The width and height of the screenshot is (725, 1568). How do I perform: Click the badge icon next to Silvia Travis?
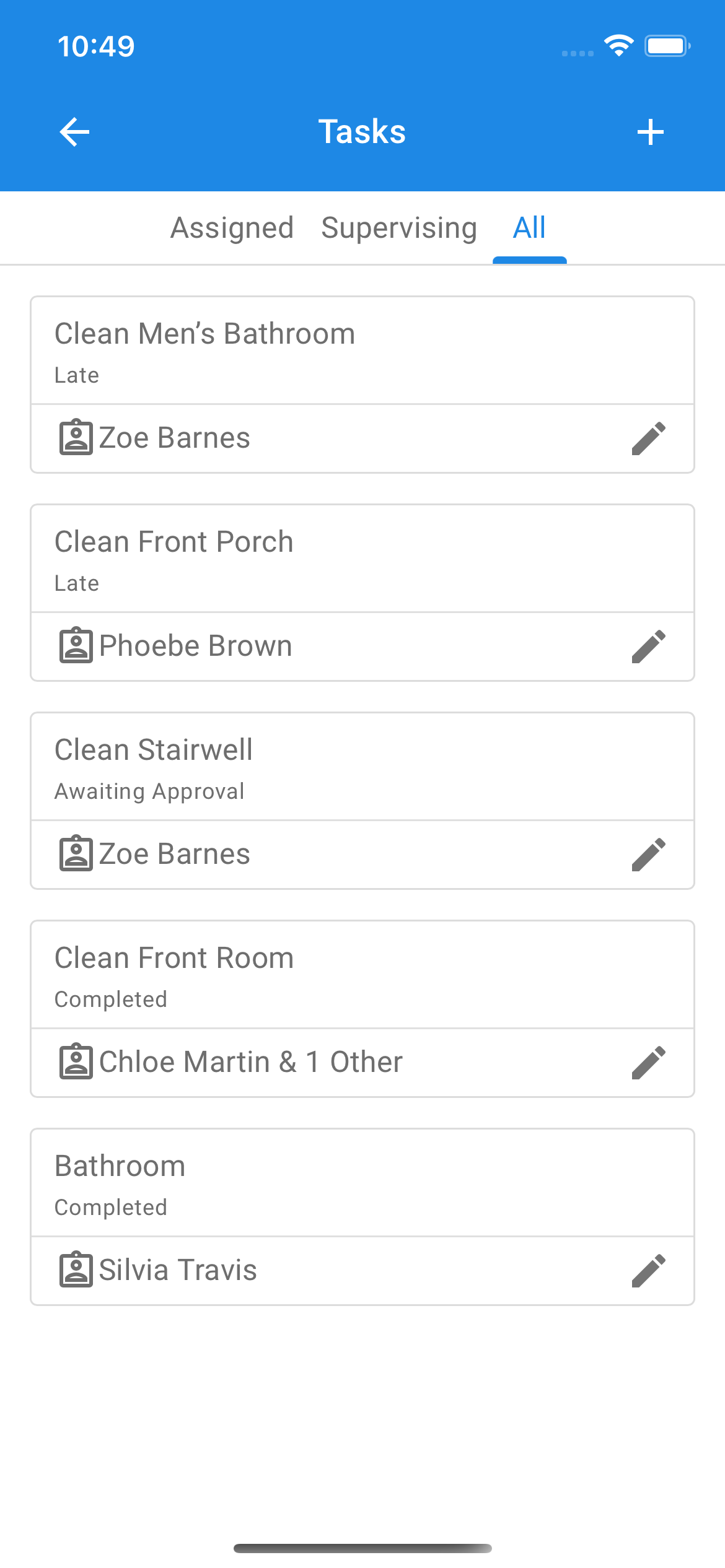pos(76,1270)
